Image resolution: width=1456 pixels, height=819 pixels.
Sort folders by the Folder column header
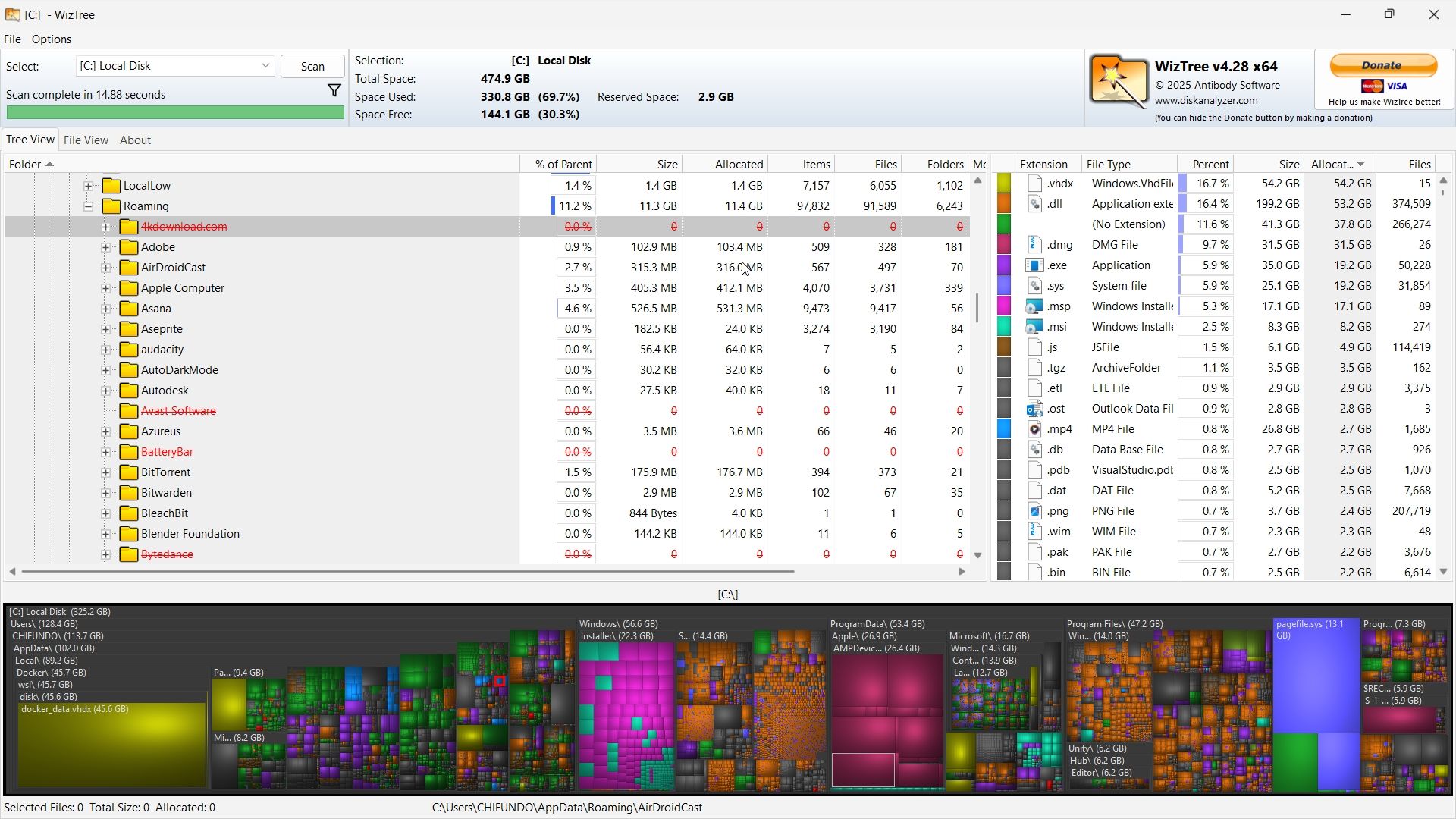(262, 164)
